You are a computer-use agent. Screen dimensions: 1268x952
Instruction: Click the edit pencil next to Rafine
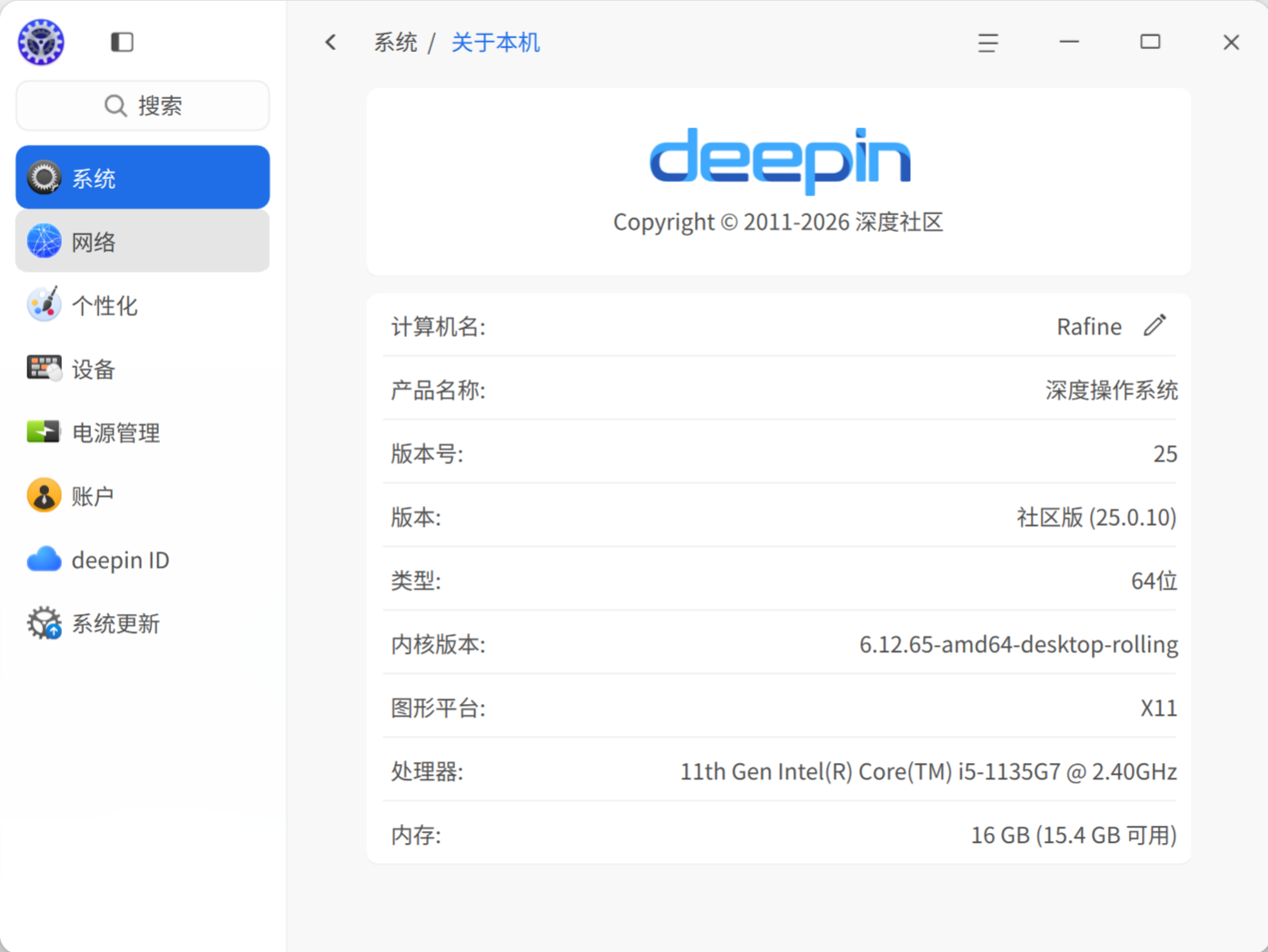tap(1154, 325)
